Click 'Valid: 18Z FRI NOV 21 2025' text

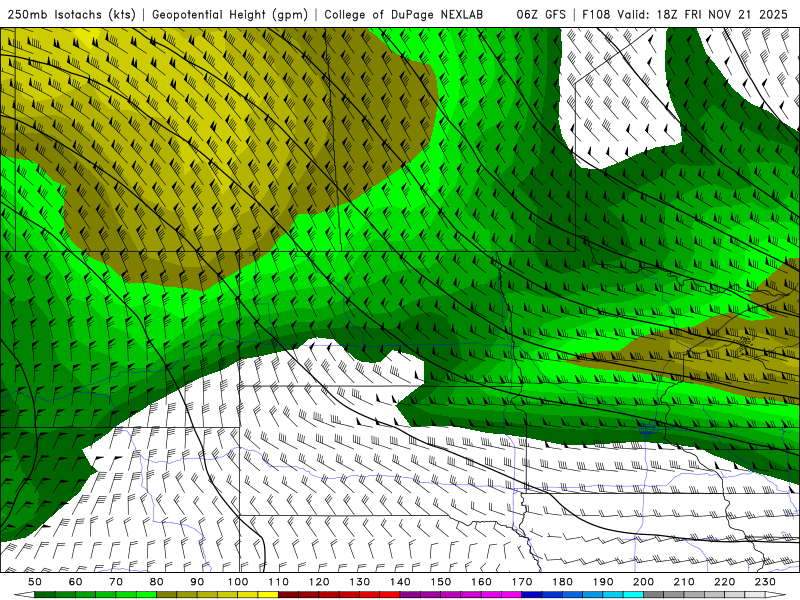click(x=703, y=15)
